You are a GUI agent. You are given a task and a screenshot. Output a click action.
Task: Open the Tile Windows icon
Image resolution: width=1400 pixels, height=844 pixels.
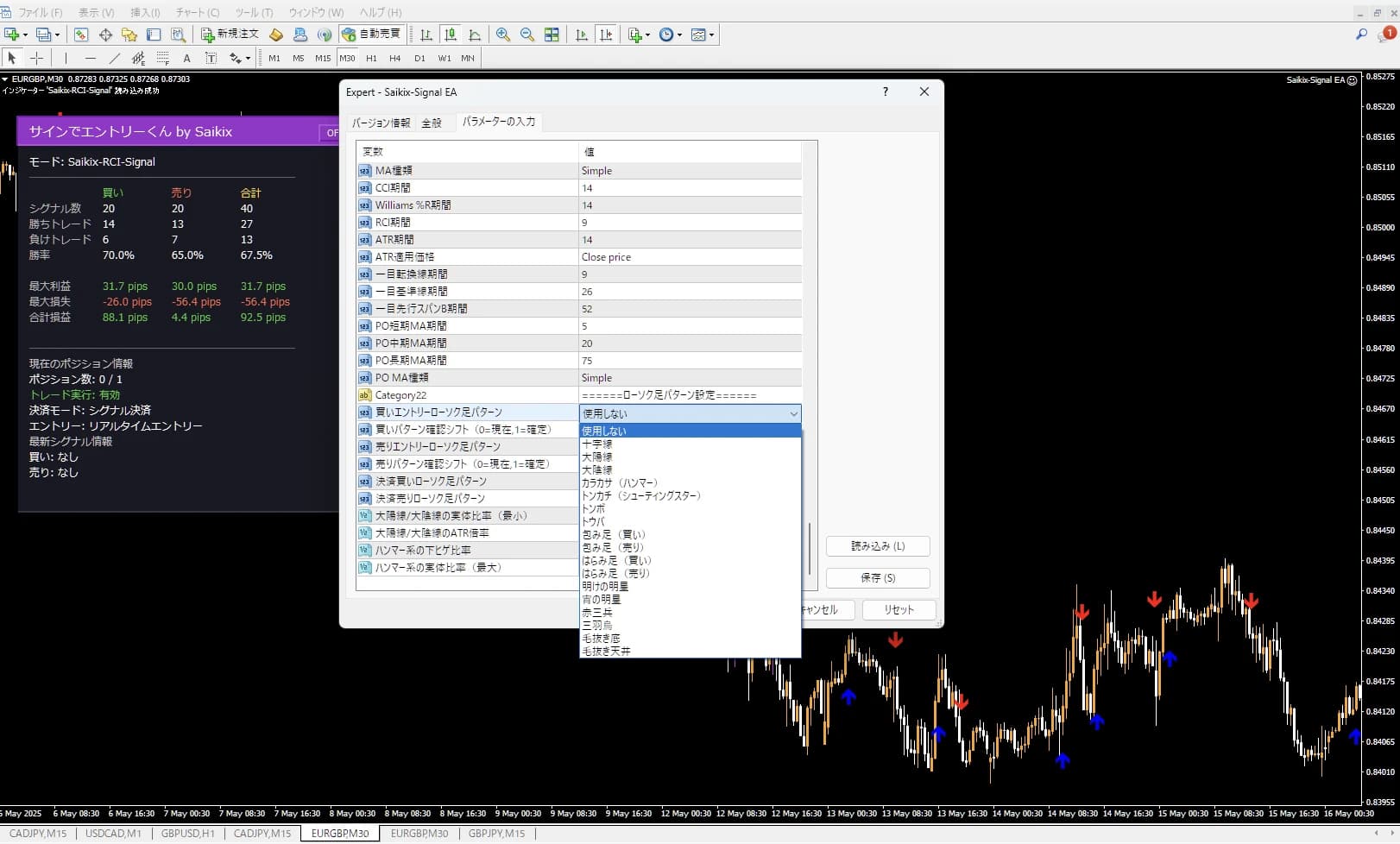pyautogui.click(x=552, y=35)
